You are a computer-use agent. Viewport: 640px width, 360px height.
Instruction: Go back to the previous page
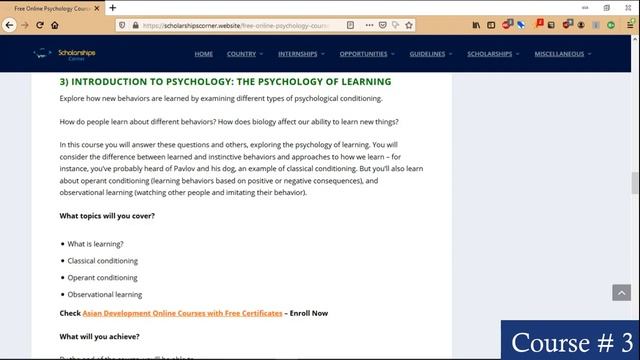click(x=9, y=25)
